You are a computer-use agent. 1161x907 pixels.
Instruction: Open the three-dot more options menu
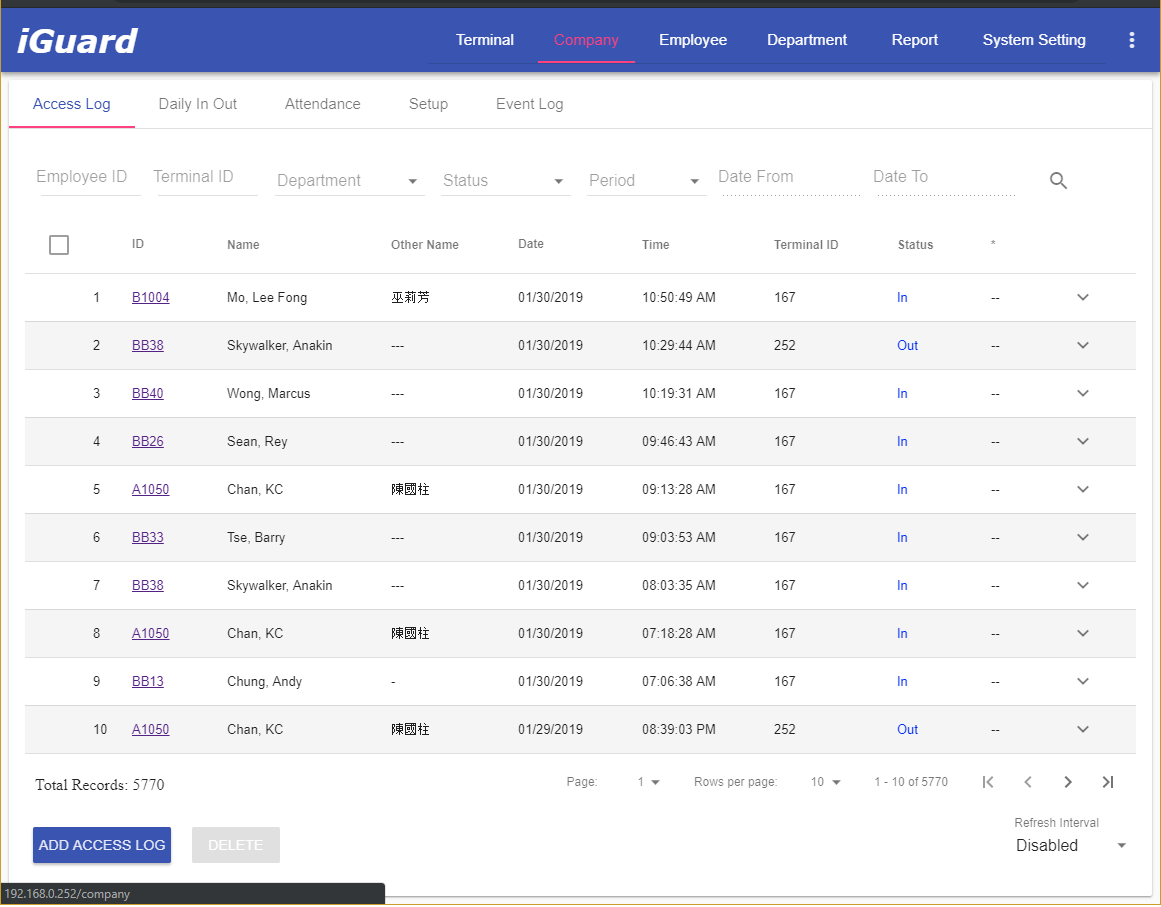[1131, 40]
